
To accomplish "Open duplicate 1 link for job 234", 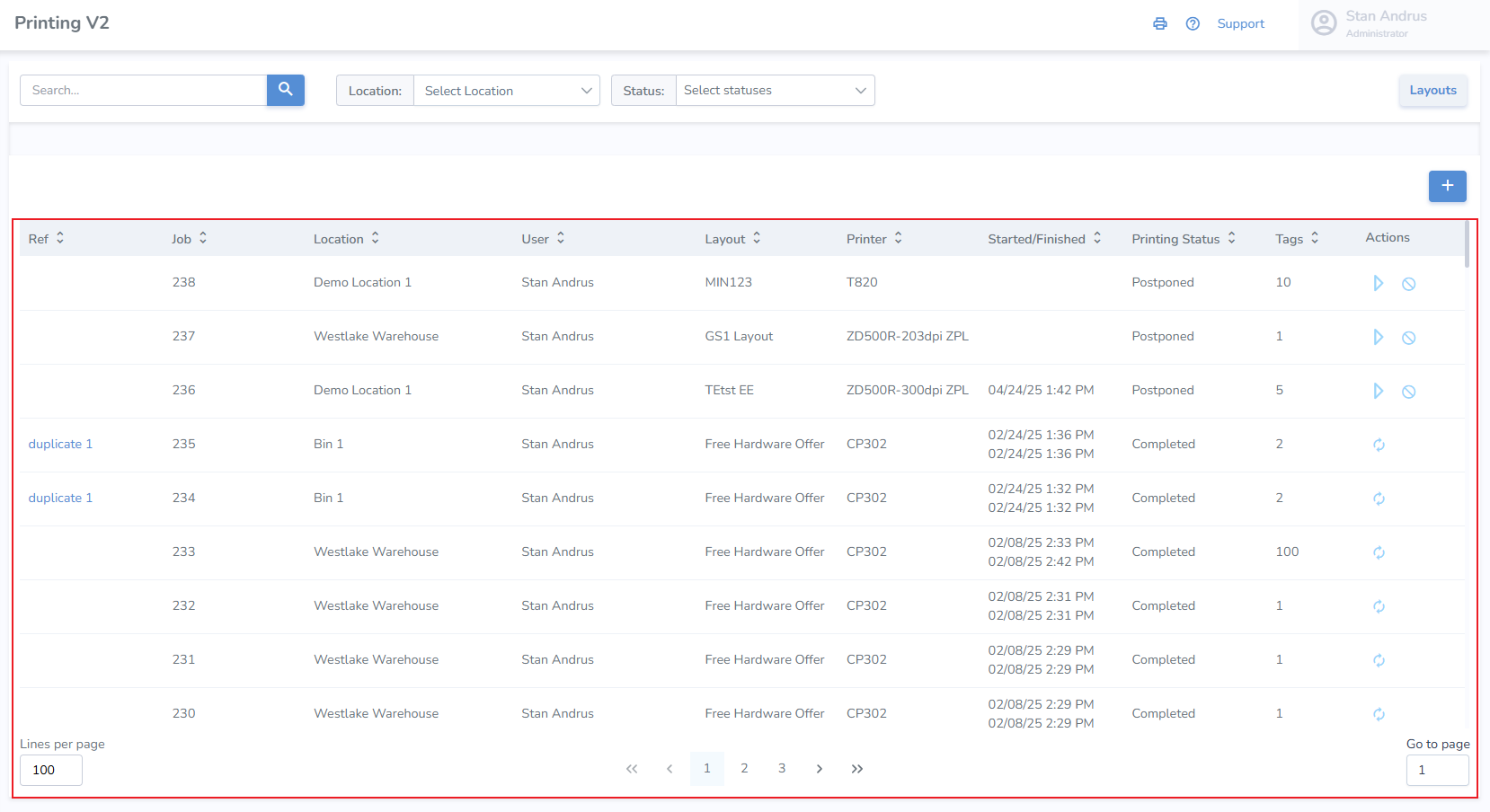I will click(x=60, y=499).
